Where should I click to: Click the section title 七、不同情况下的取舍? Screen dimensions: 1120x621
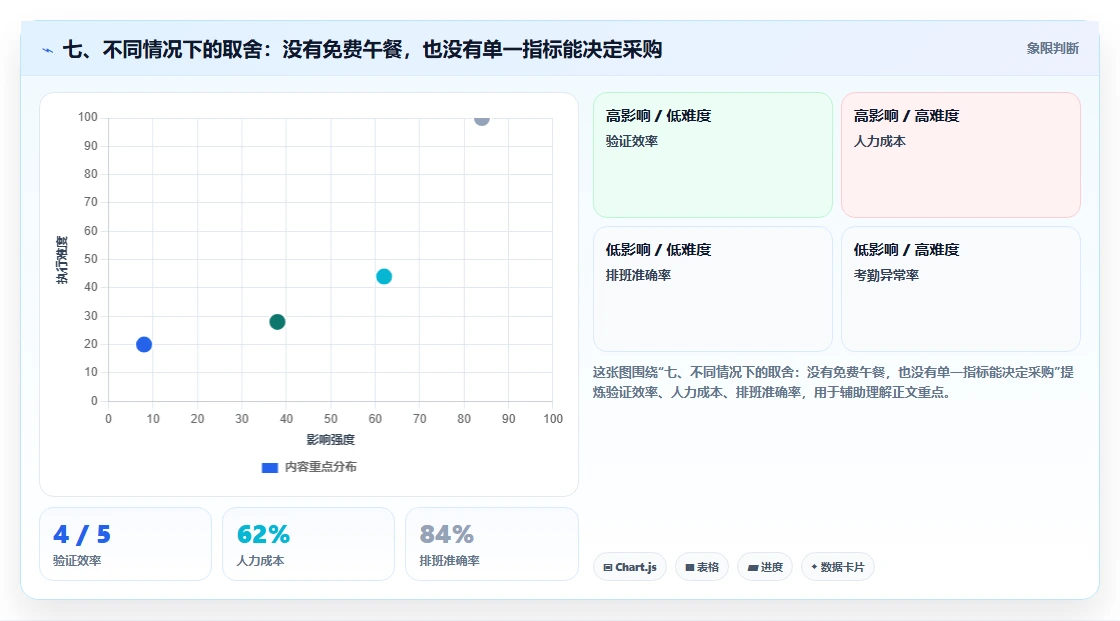point(362,49)
